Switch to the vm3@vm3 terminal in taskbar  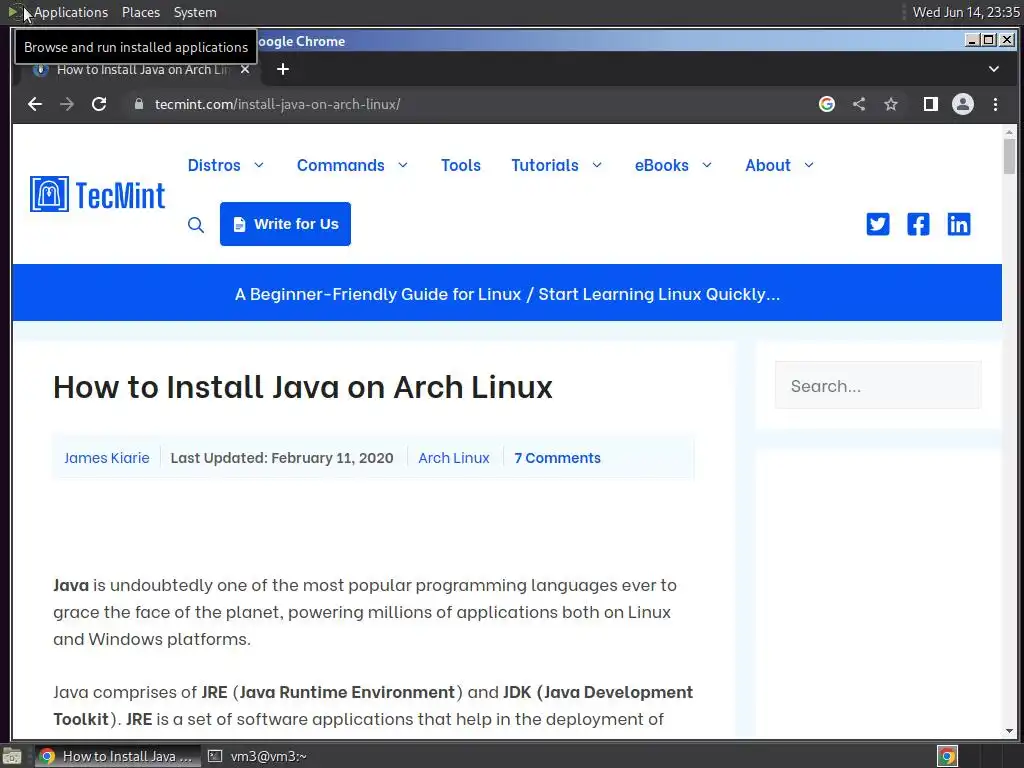point(258,756)
